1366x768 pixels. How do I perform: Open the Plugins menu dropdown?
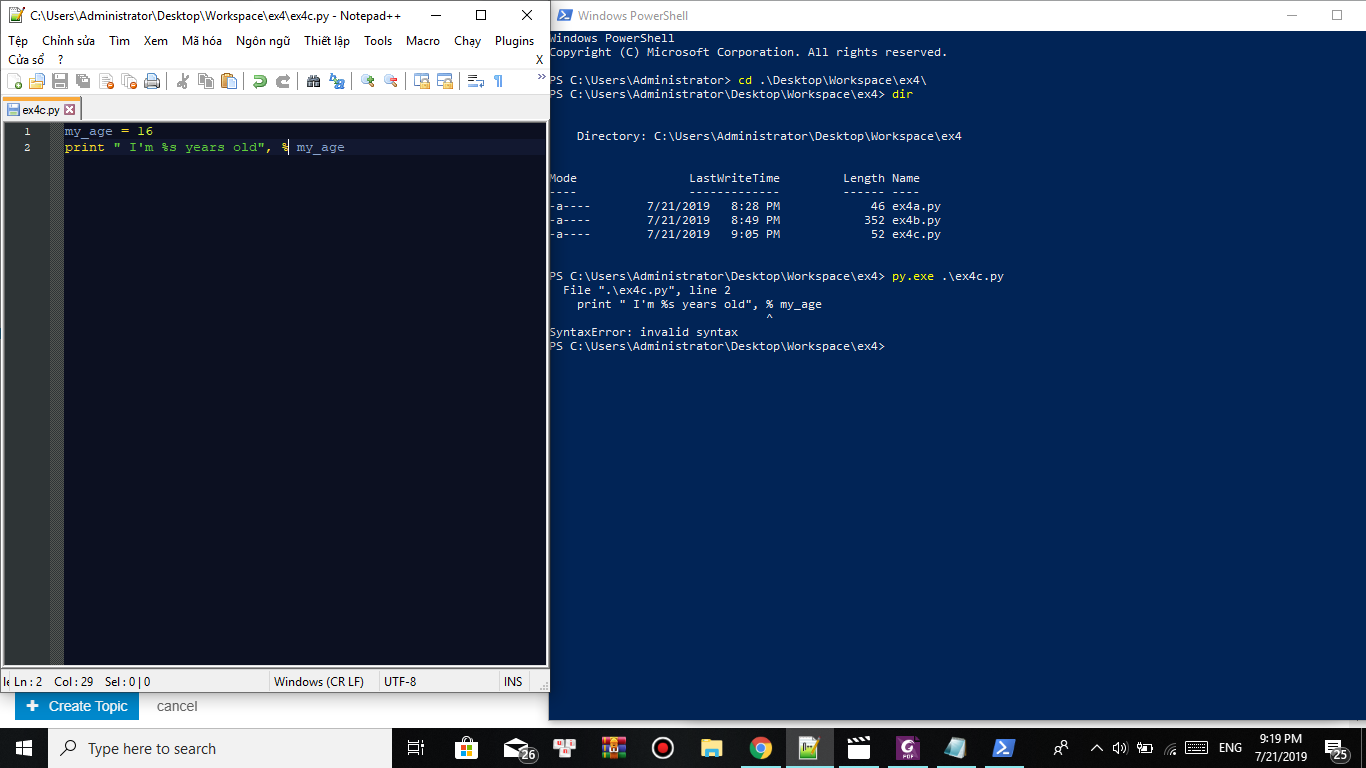click(514, 41)
